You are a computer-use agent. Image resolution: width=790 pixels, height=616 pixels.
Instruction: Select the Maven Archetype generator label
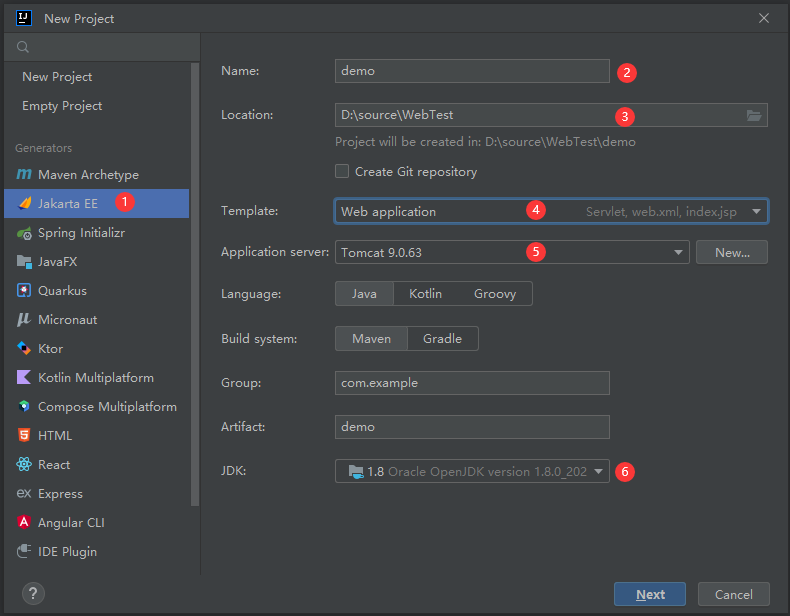(89, 175)
